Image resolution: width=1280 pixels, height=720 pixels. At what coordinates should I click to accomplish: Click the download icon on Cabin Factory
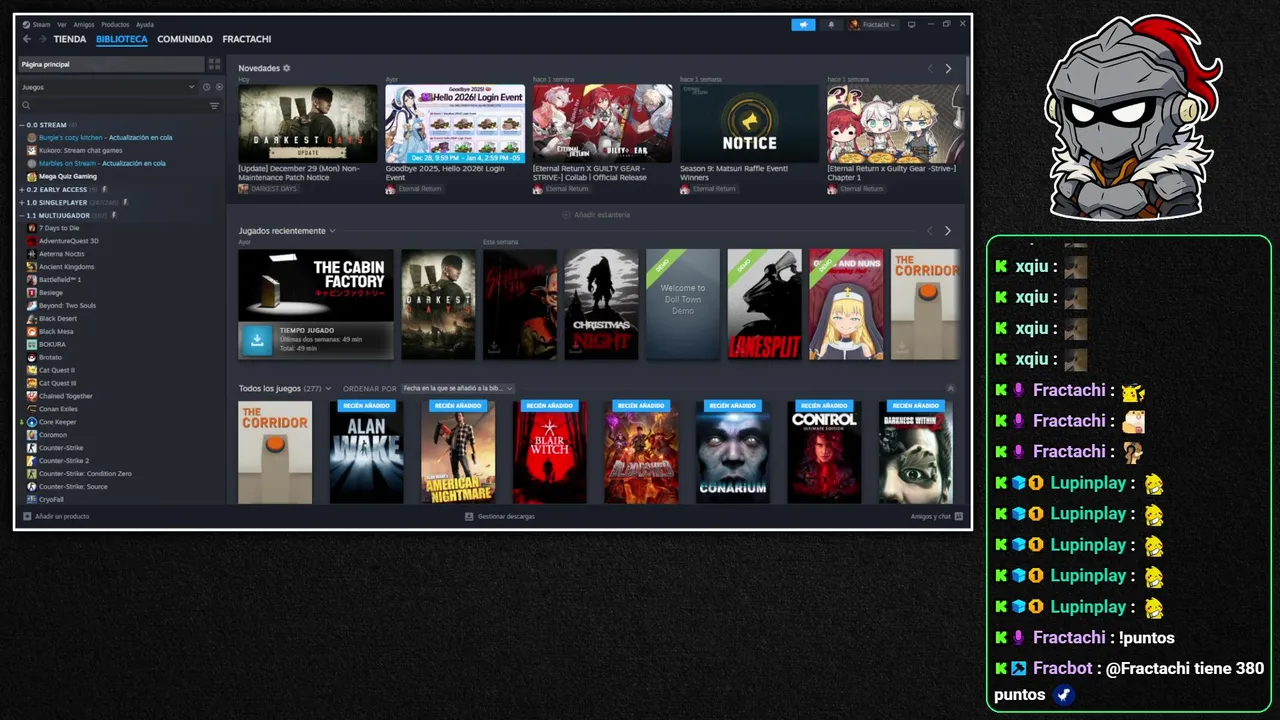[x=257, y=340]
